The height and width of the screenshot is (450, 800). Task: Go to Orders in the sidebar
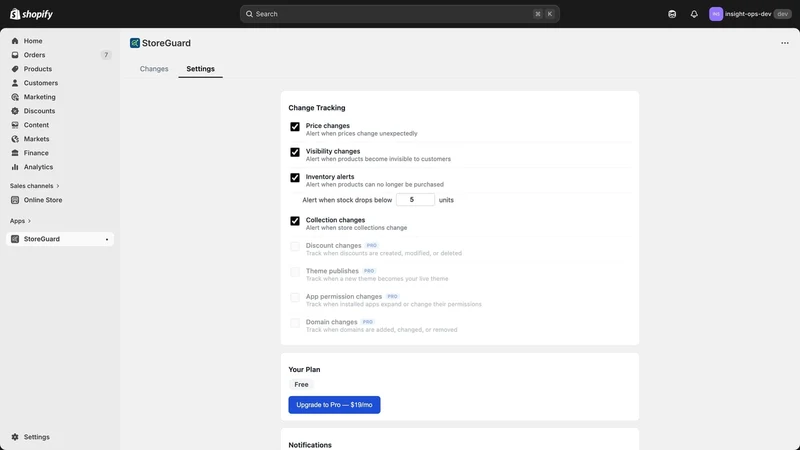point(34,55)
